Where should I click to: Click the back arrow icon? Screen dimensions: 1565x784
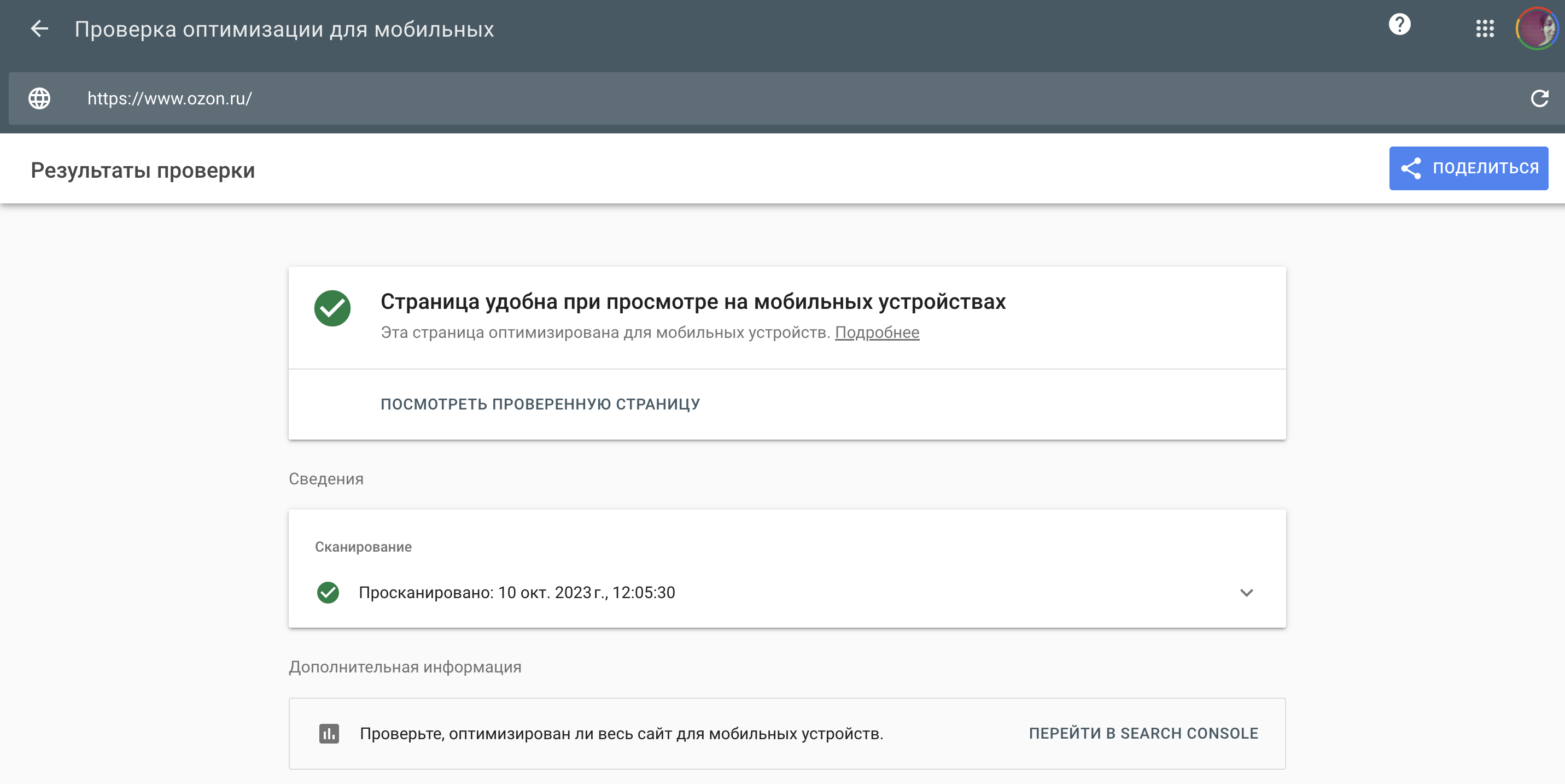(39, 28)
